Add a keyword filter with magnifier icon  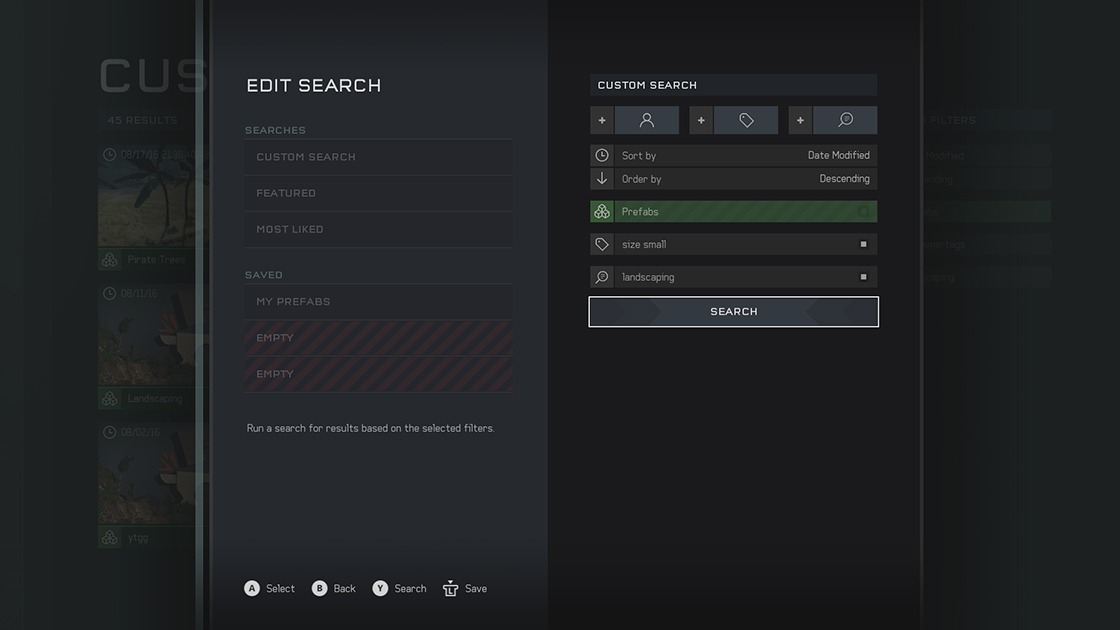coord(833,120)
